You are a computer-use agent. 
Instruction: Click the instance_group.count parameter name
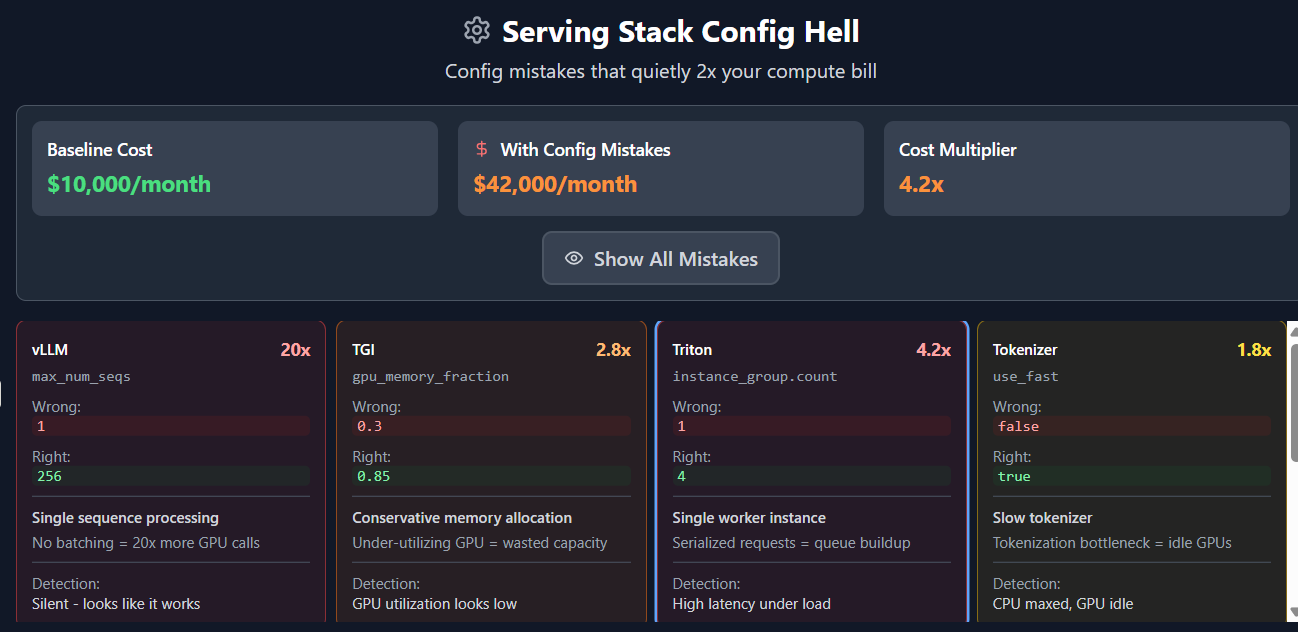(x=755, y=377)
